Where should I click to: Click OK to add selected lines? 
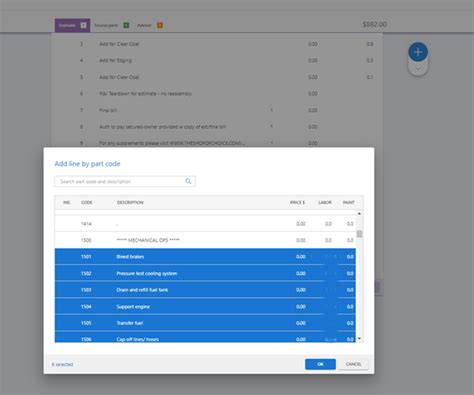[x=320, y=364]
